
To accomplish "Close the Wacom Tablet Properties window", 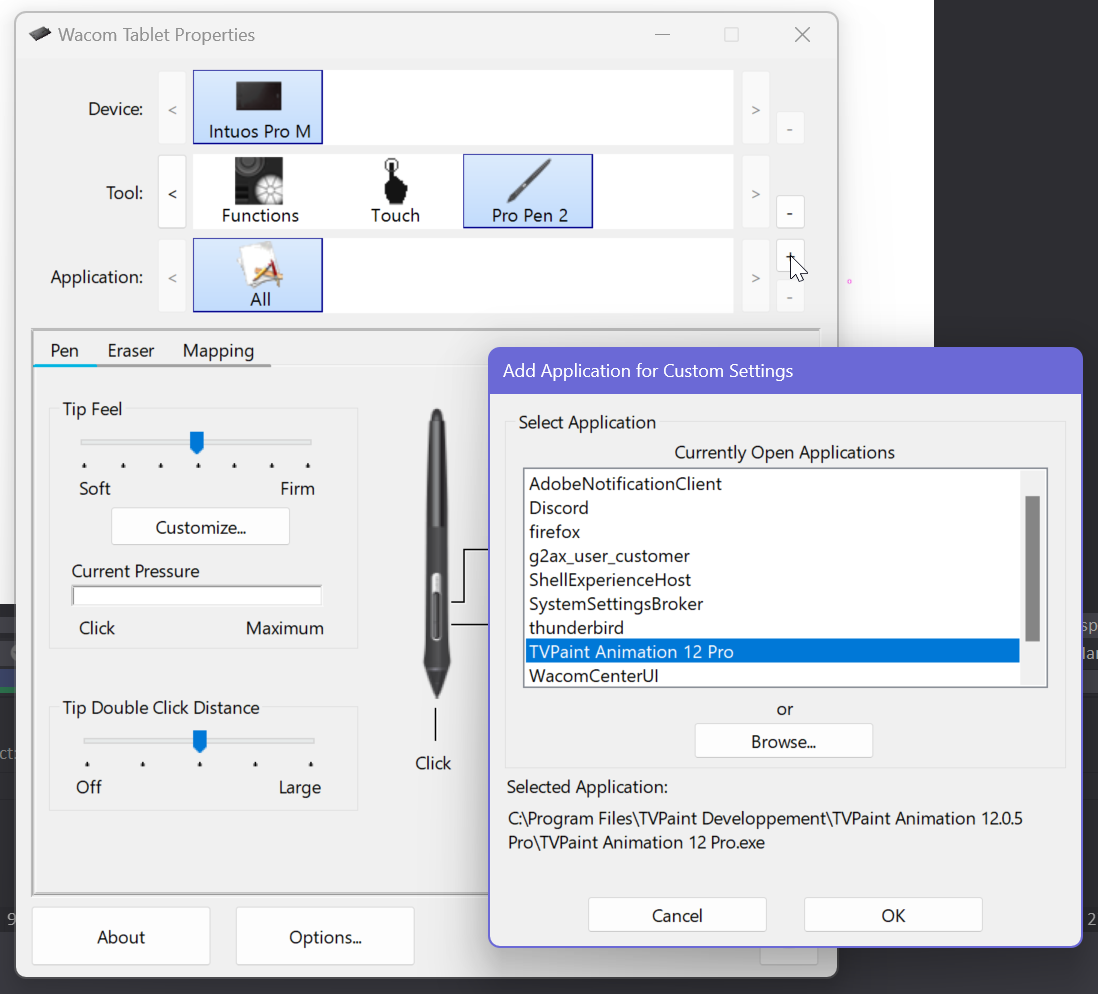I will coord(802,34).
